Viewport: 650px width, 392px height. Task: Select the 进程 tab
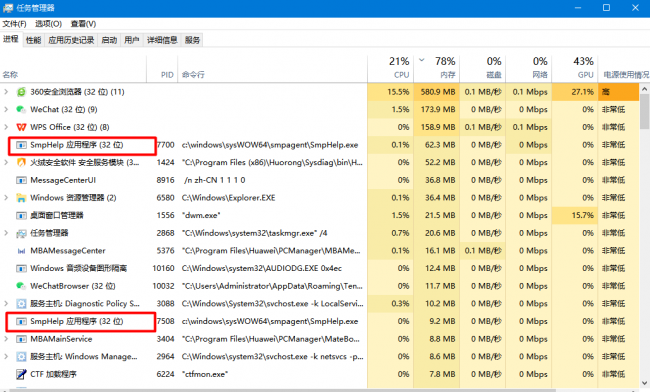pyautogui.click(x=11, y=39)
